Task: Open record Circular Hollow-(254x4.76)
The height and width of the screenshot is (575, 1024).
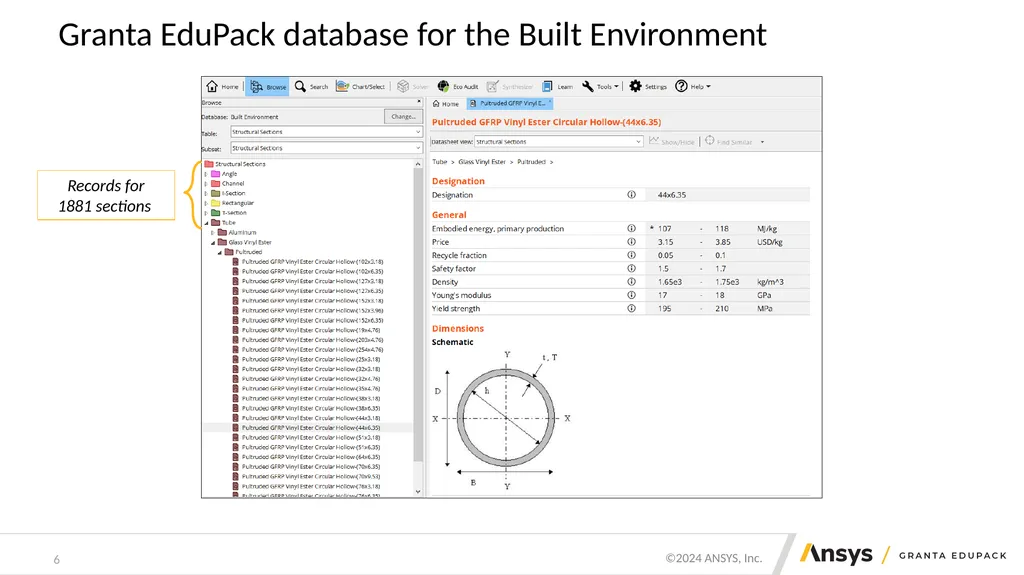Action: tap(308, 350)
